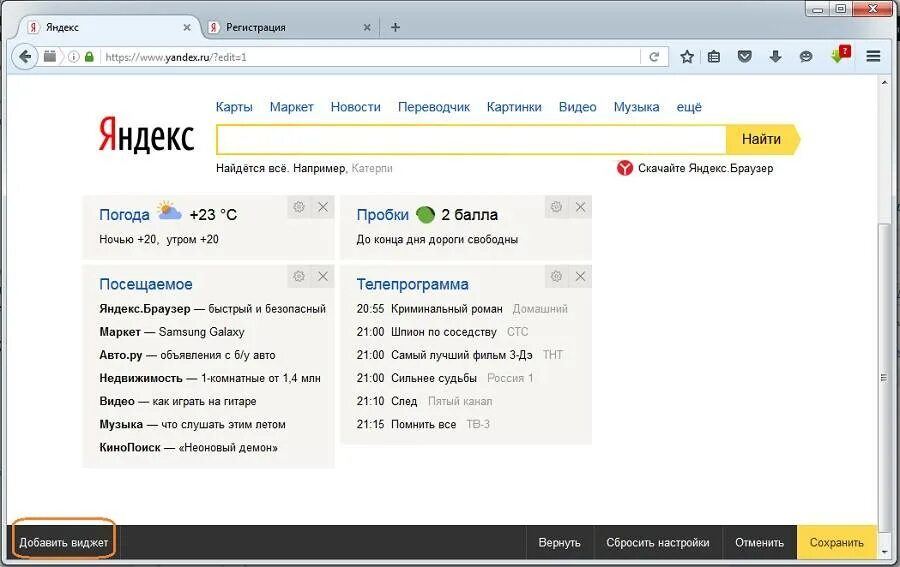Screen dimensions: 900x567
Task: Click the Вернуть button
Action: (560, 542)
